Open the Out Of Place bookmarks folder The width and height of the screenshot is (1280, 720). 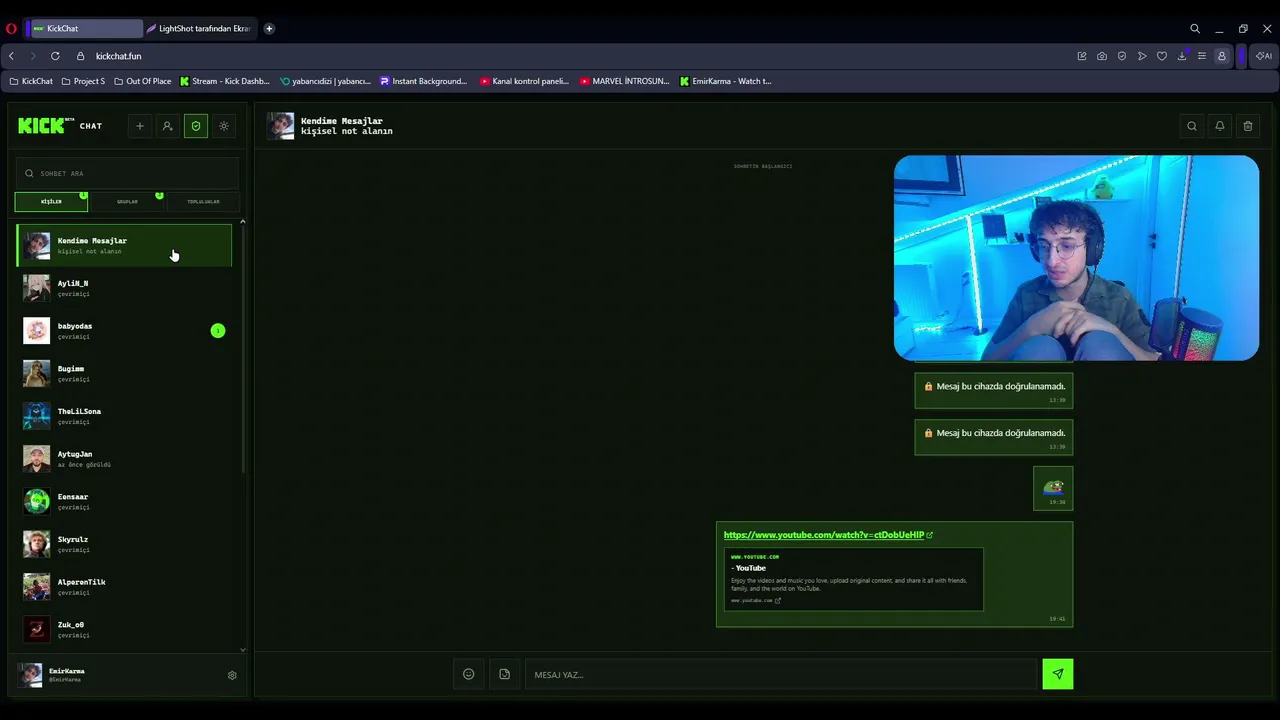[x=143, y=81]
